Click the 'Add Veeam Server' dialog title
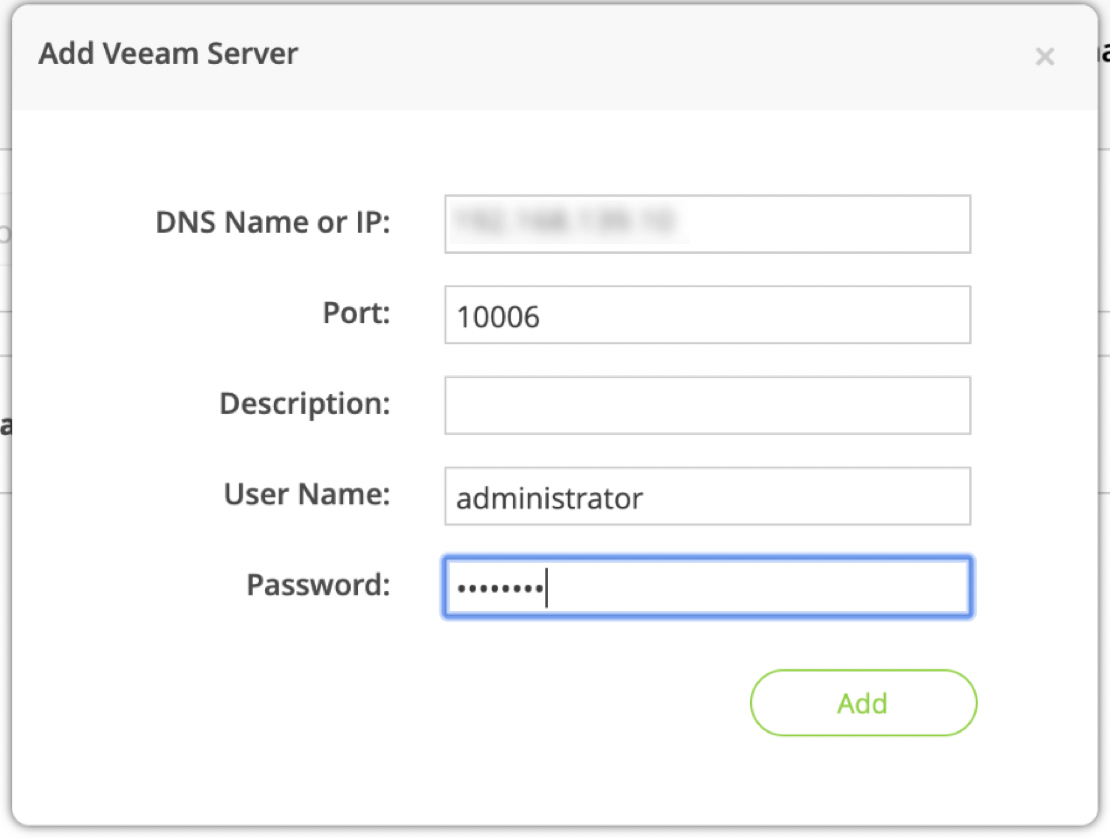Viewport: 1110px width, 838px height. tap(168, 54)
